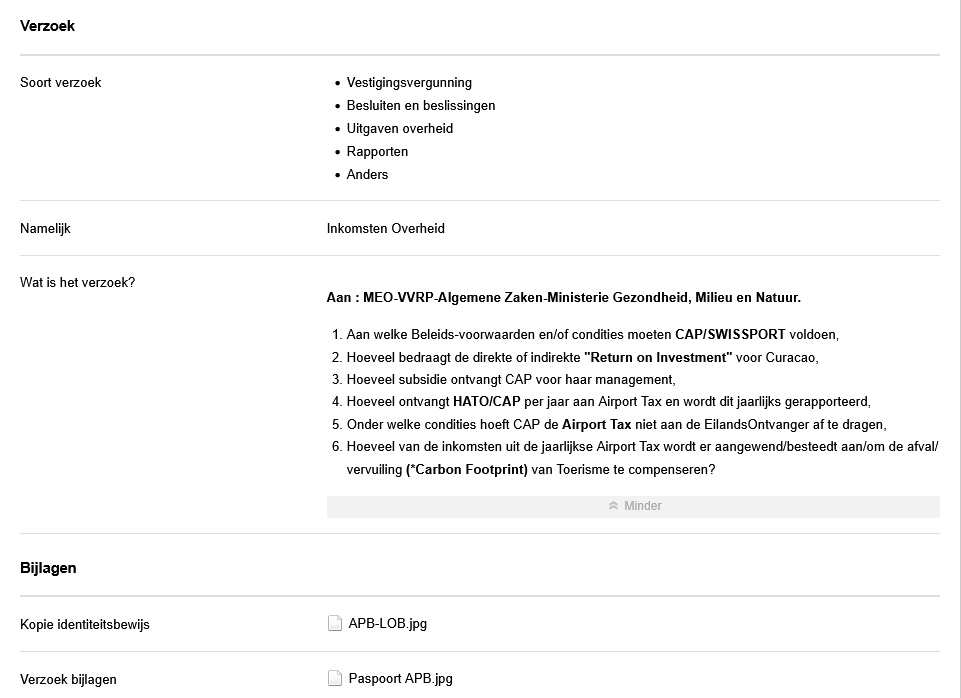Click the Rapporten list item
The width and height of the screenshot is (961, 698).
tap(377, 152)
